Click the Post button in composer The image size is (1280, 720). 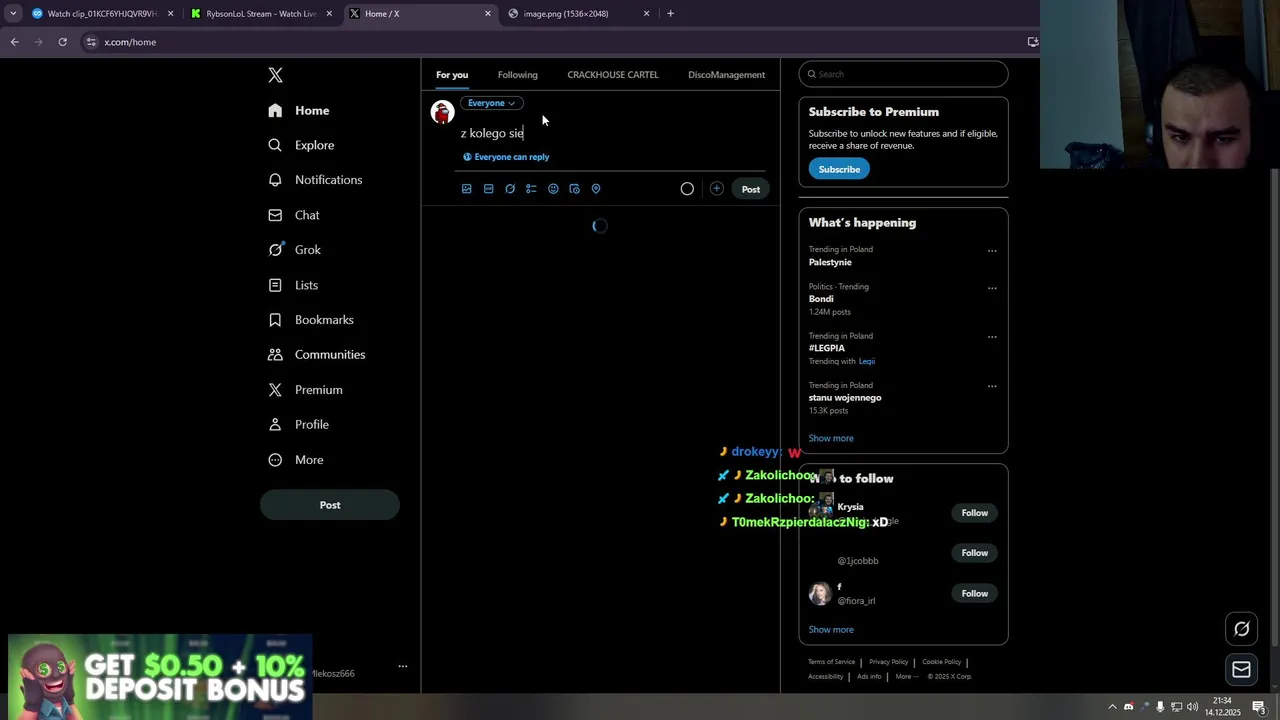pyautogui.click(x=751, y=189)
